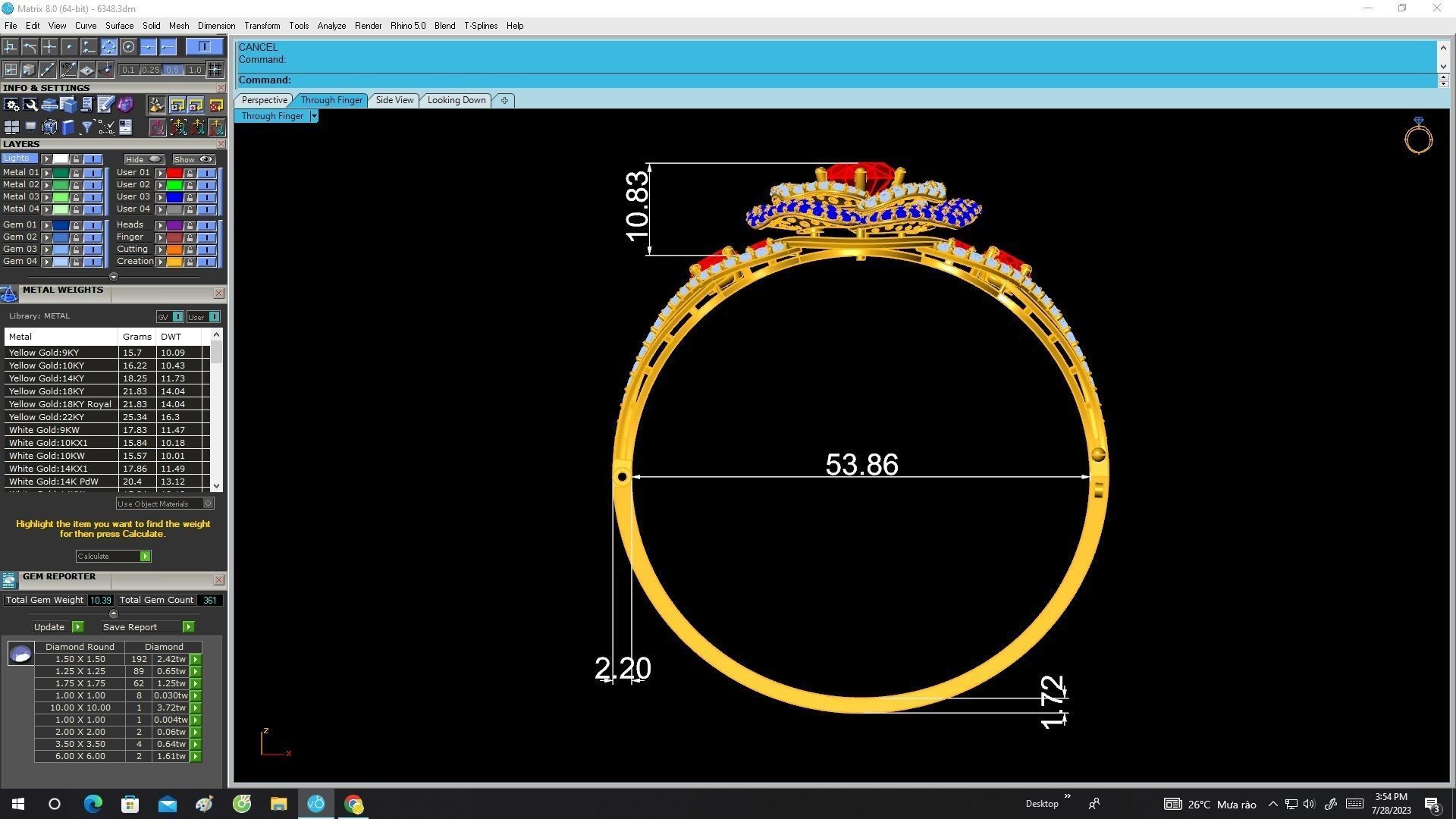
Task: Switch to the Perspective viewport tab
Action: coord(264,100)
